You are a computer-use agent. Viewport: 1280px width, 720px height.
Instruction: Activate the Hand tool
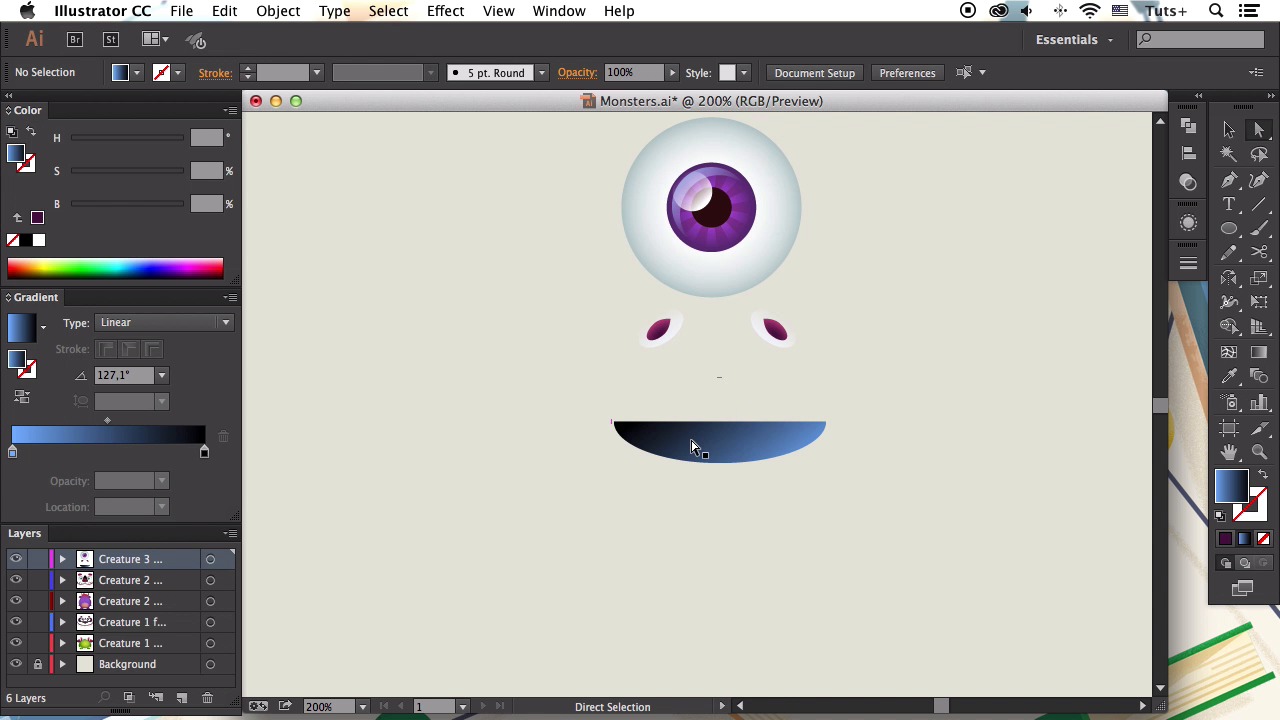(x=1229, y=452)
